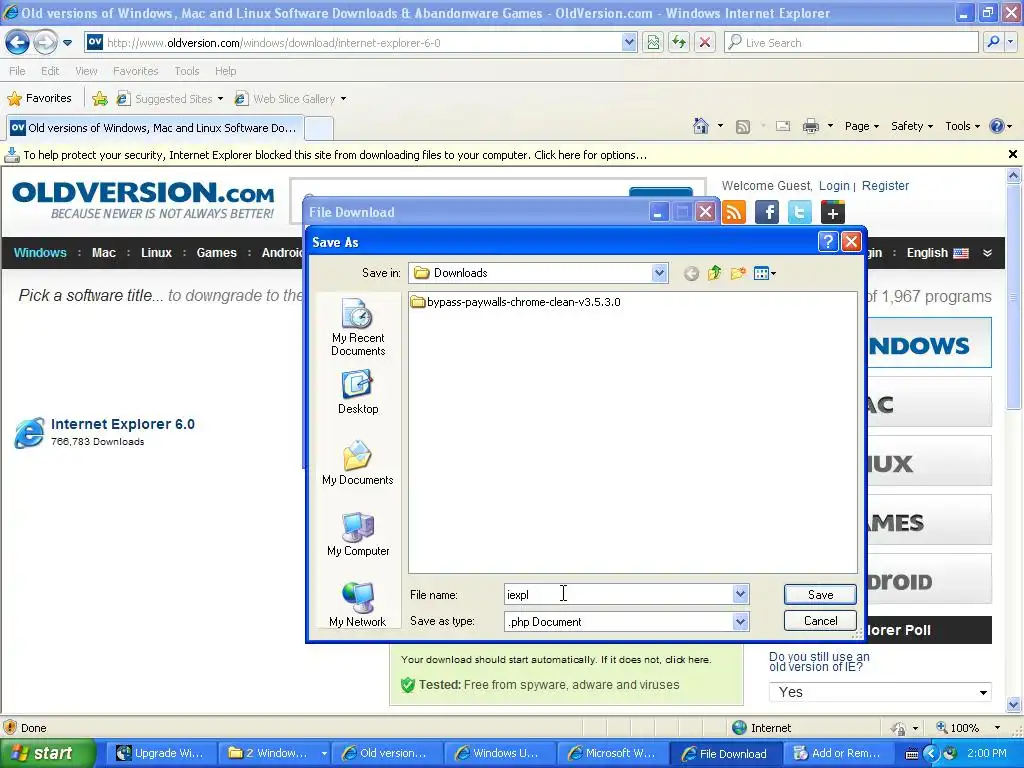
Task: Open Web Slice Gallery favorites item
Action: [290, 99]
